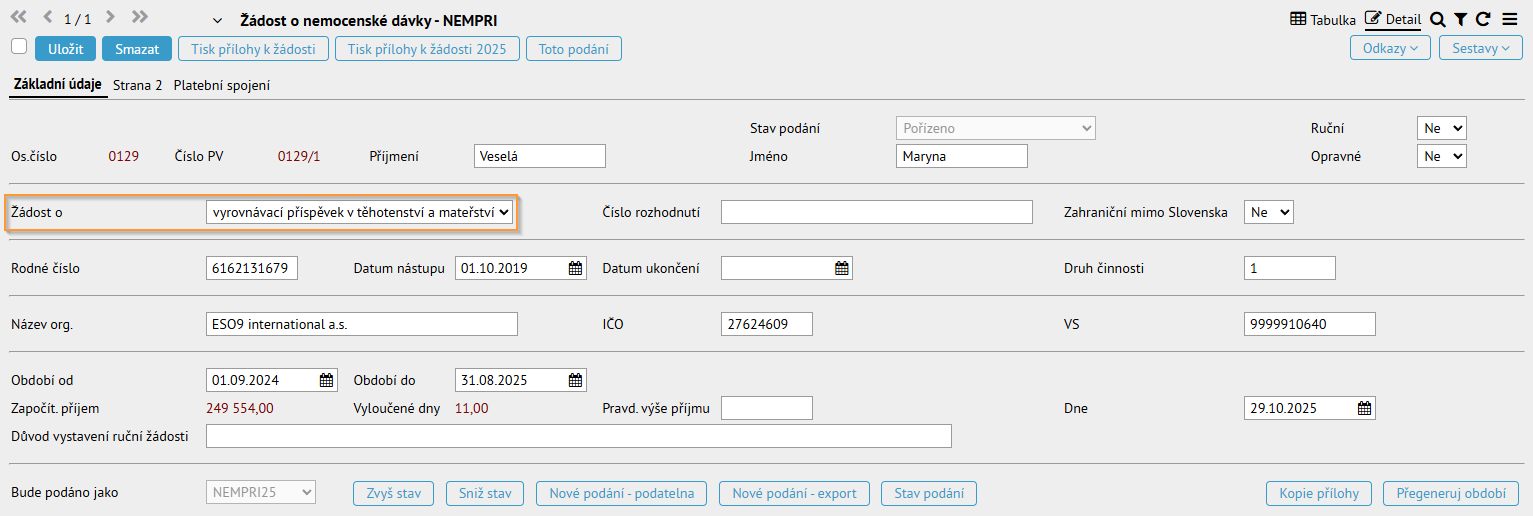Click into the Číslo rozhodnutí field
The image size is (1533, 516).
click(x=876, y=212)
